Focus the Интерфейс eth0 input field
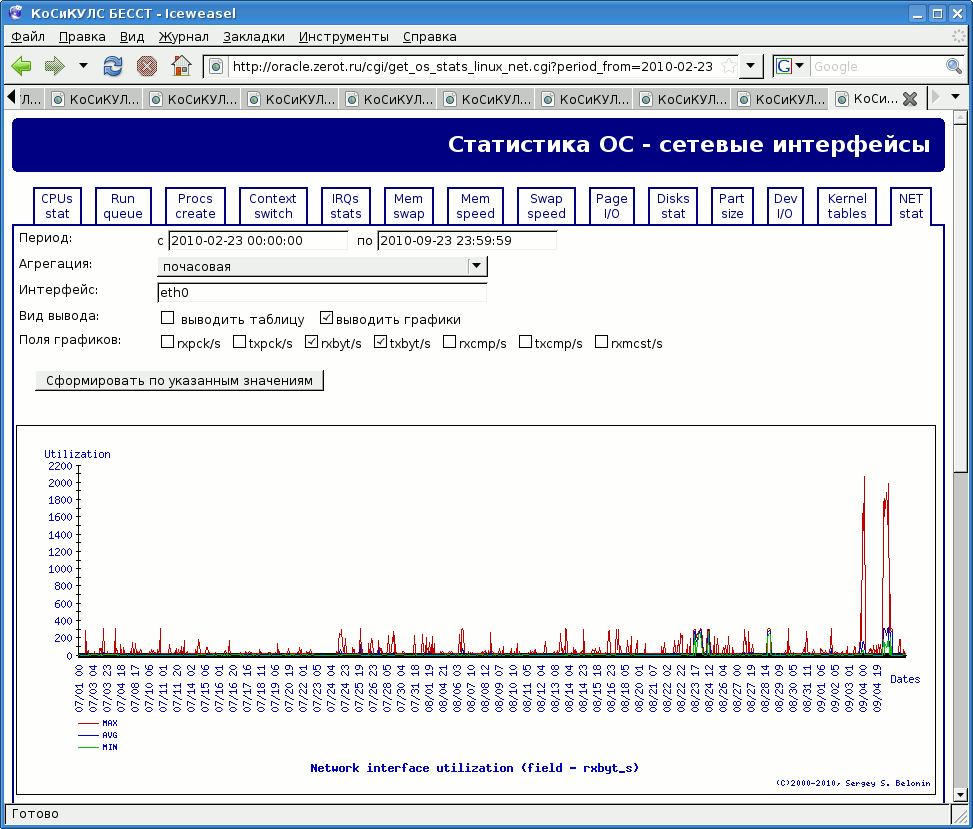The width and height of the screenshot is (973, 829). pyautogui.click(x=322, y=292)
